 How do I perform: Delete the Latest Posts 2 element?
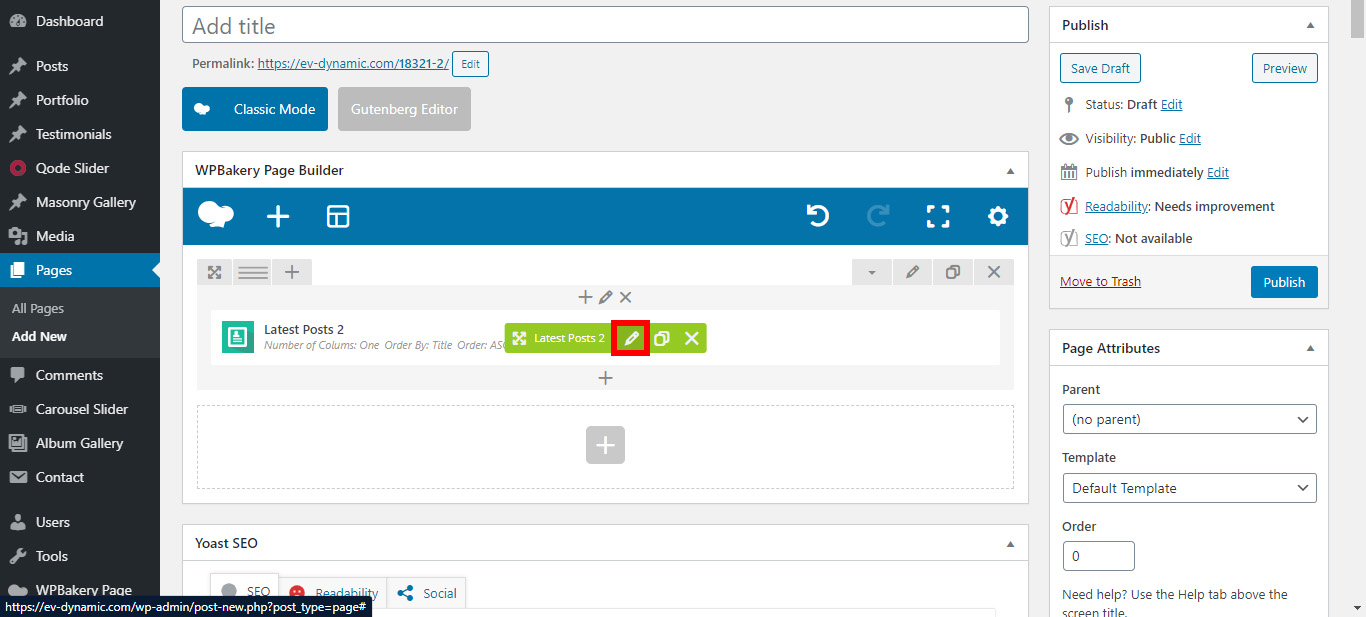tap(691, 338)
